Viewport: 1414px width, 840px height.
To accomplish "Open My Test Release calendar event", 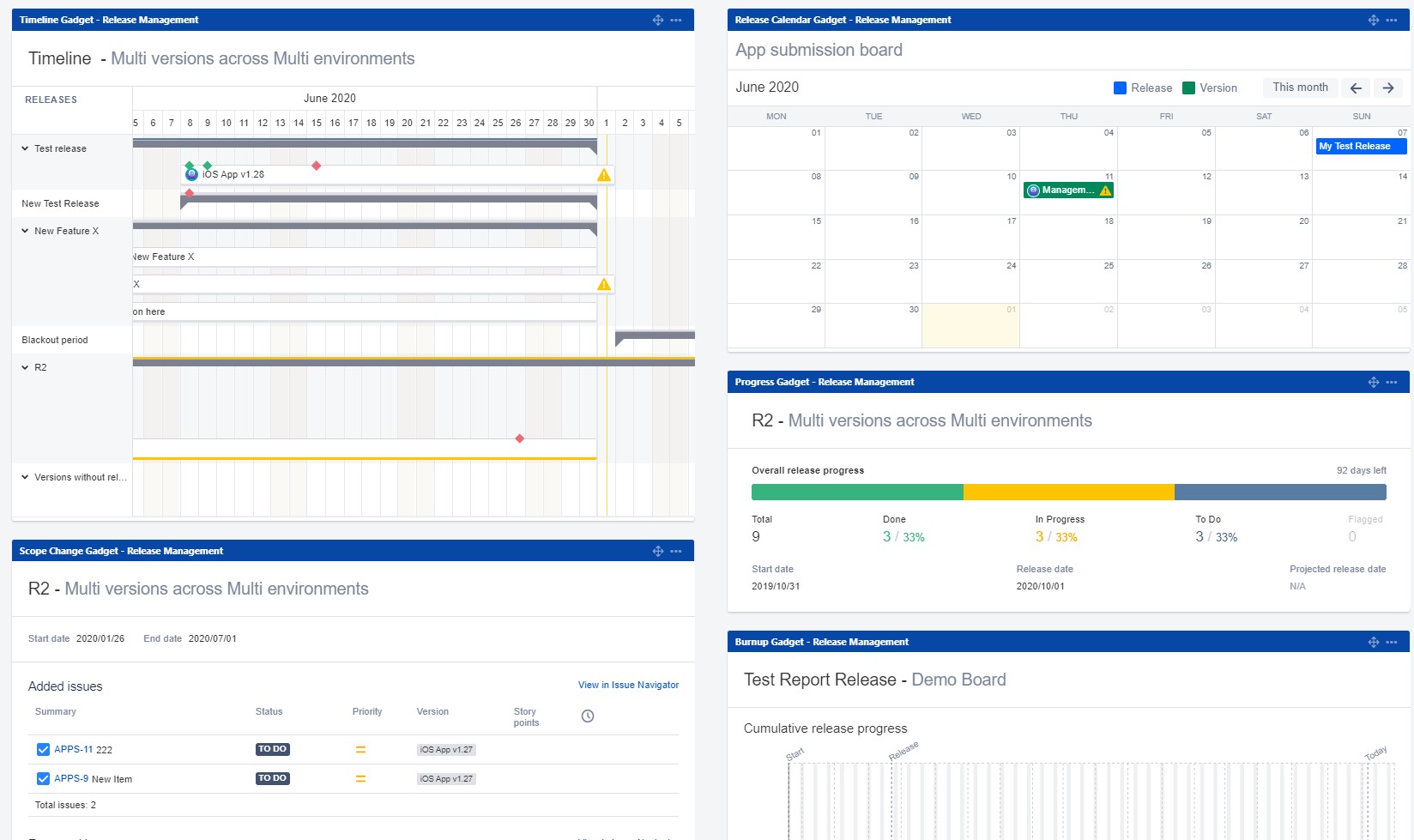I will click(x=1360, y=147).
